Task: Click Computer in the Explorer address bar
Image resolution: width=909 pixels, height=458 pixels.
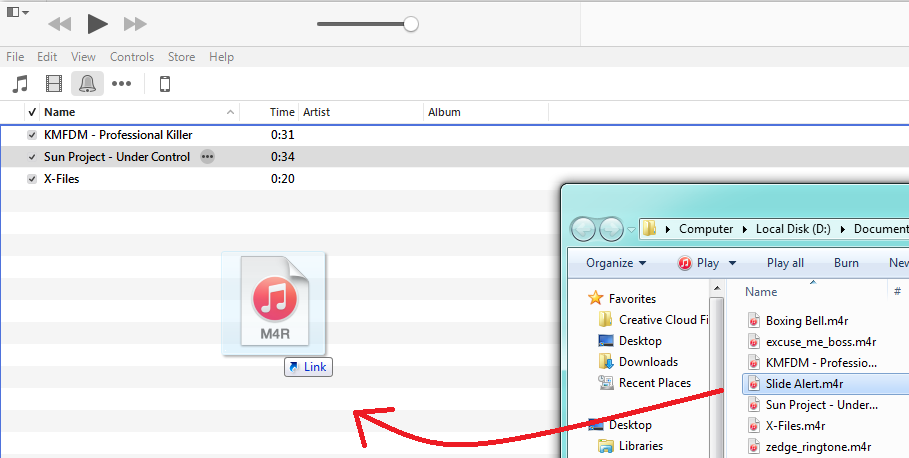Action: 706,229
